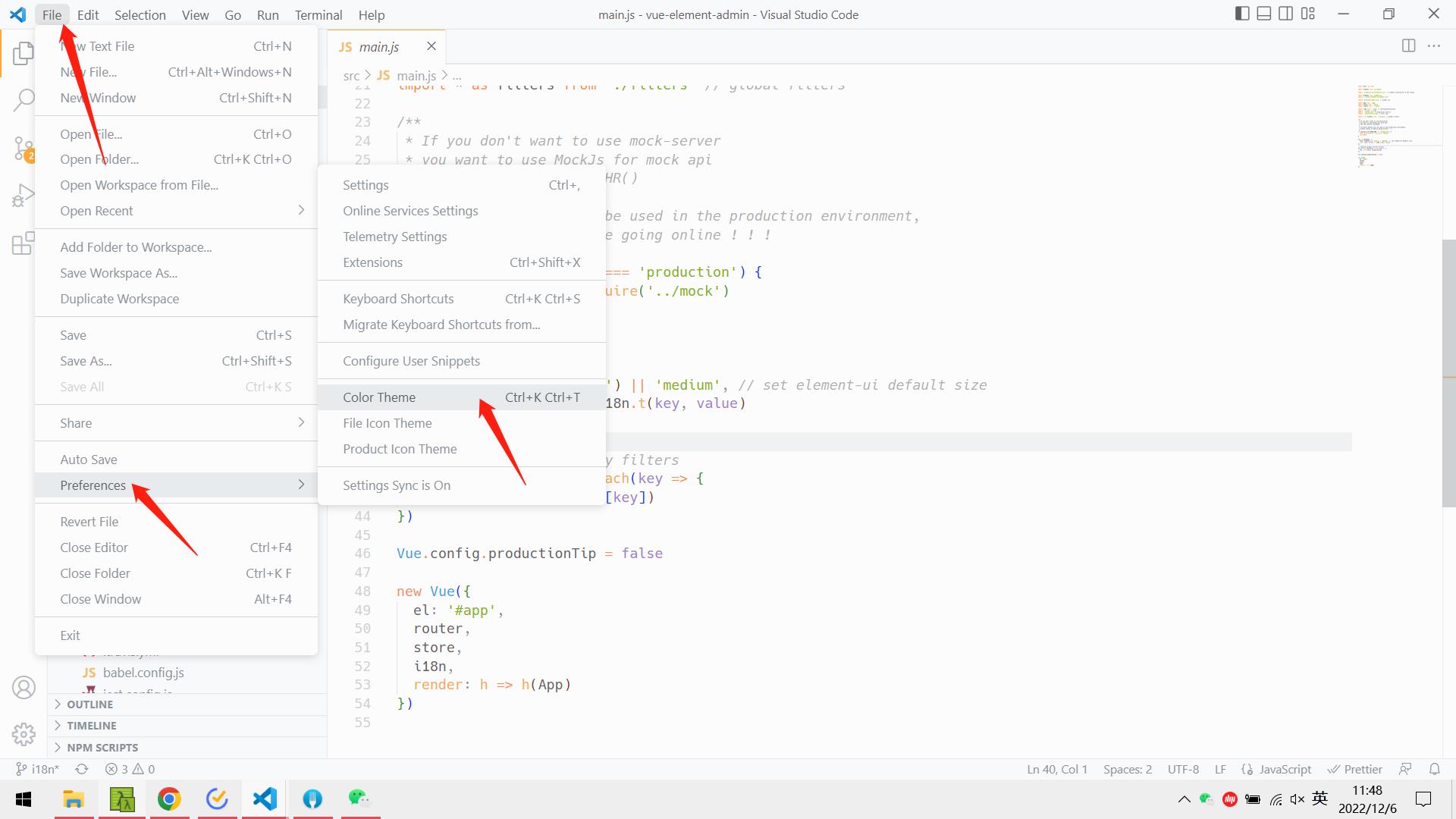Open the Explorer view in activity bar

pyautogui.click(x=24, y=54)
